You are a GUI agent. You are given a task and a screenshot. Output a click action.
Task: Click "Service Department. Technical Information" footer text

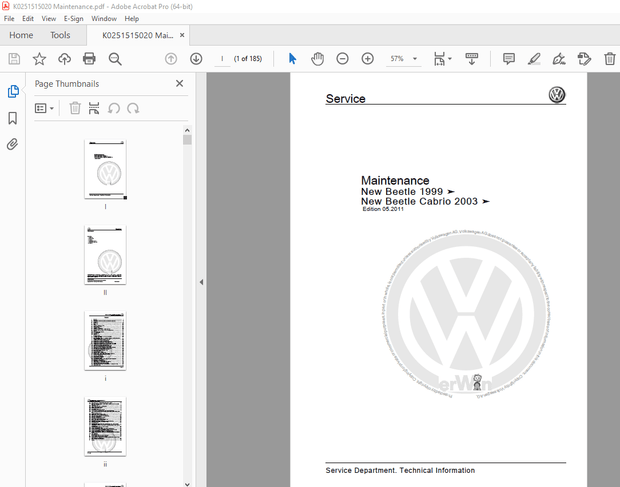tap(400, 470)
